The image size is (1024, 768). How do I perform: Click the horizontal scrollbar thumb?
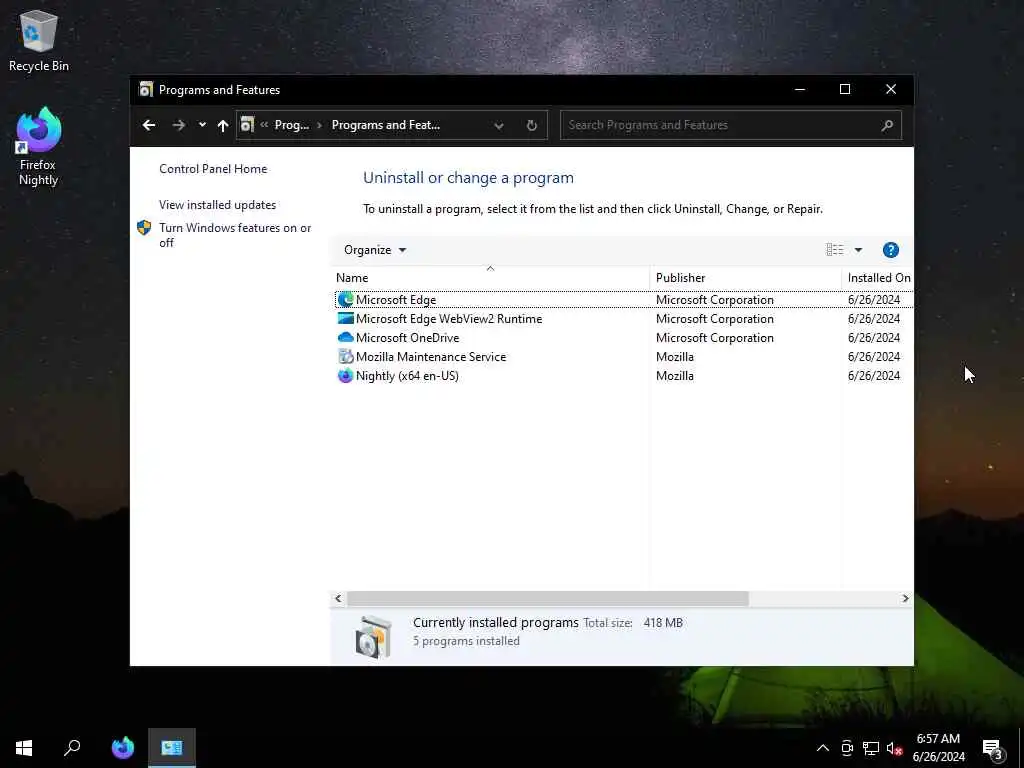pyautogui.click(x=547, y=598)
